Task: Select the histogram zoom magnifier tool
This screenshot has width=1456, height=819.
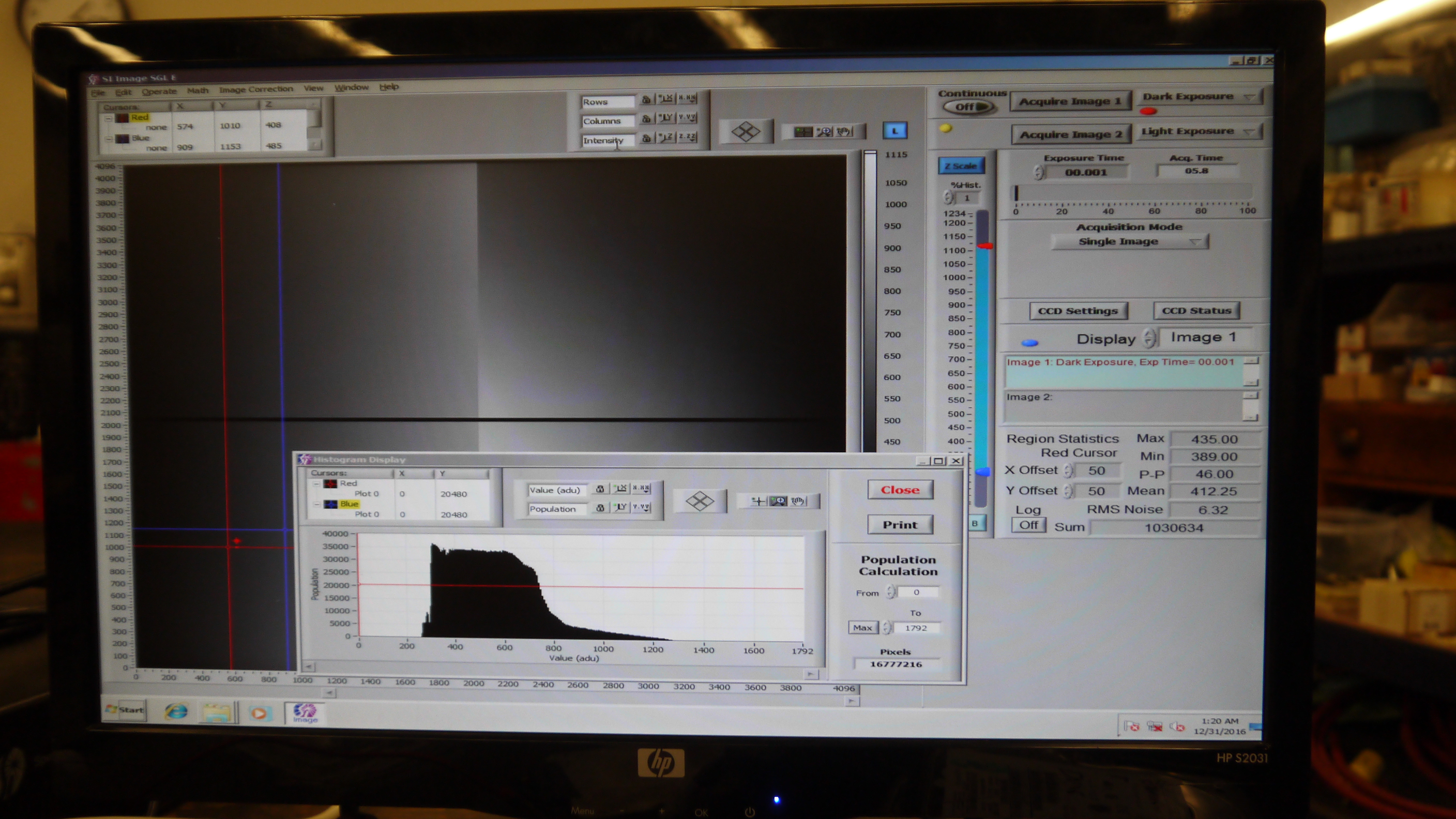Action: (778, 502)
